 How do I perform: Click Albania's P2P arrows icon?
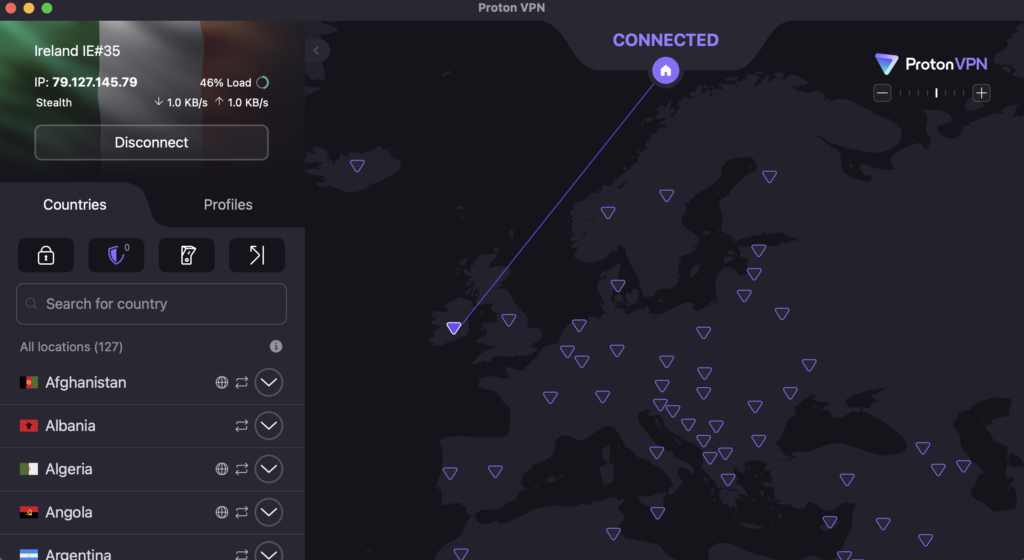pyautogui.click(x=242, y=426)
